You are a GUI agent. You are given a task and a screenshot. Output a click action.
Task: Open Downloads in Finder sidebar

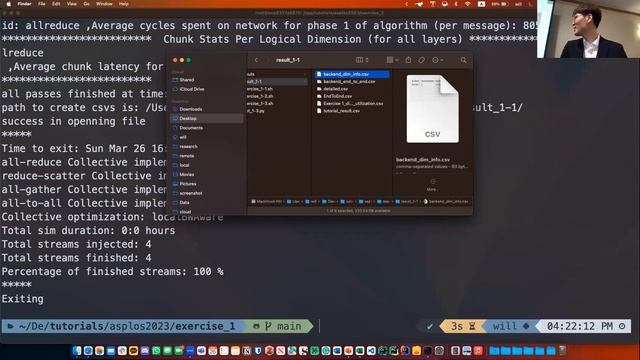click(x=191, y=109)
